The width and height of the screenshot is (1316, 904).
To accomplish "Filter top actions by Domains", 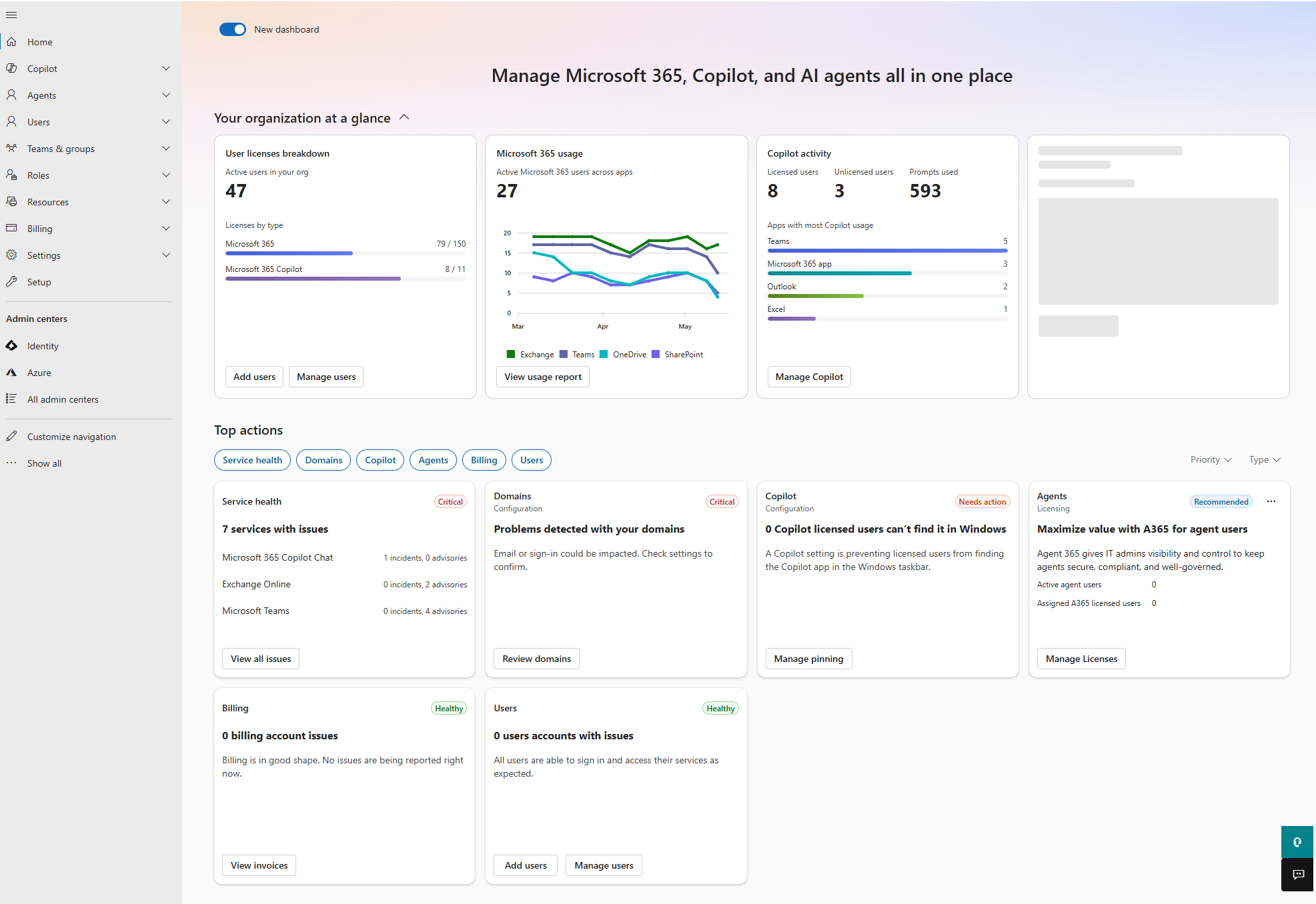I will pyautogui.click(x=323, y=460).
